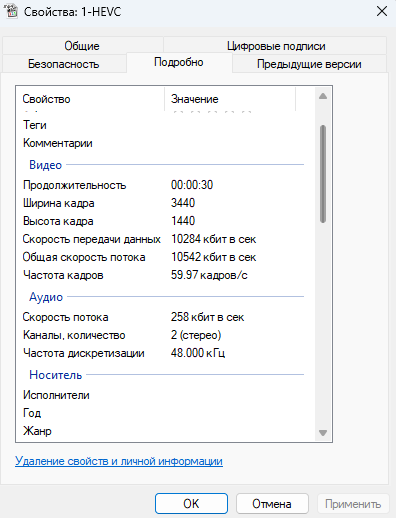Click the 3440 frame width value
Screen dimensions: 396x518
pos(183,203)
